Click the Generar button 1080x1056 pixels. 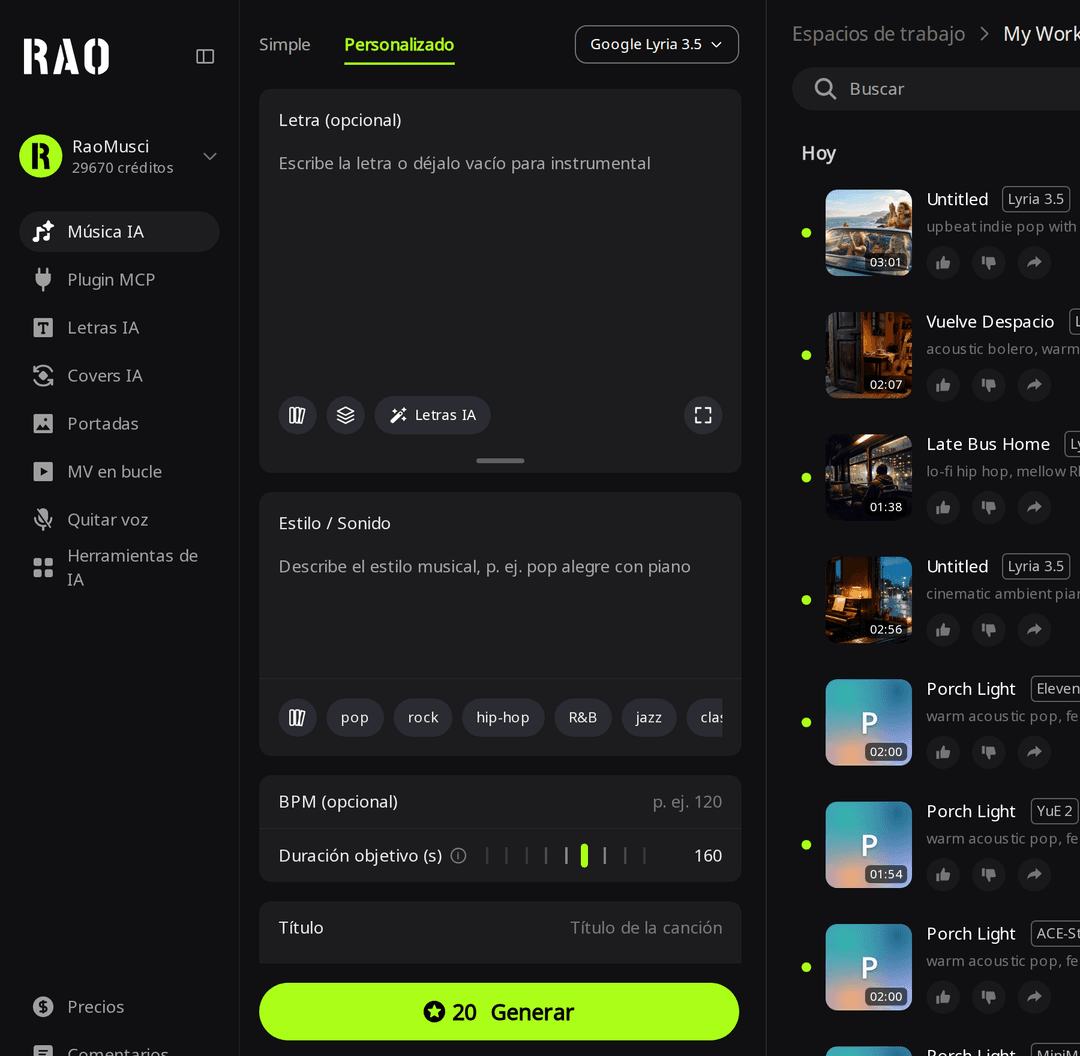pos(499,1011)
